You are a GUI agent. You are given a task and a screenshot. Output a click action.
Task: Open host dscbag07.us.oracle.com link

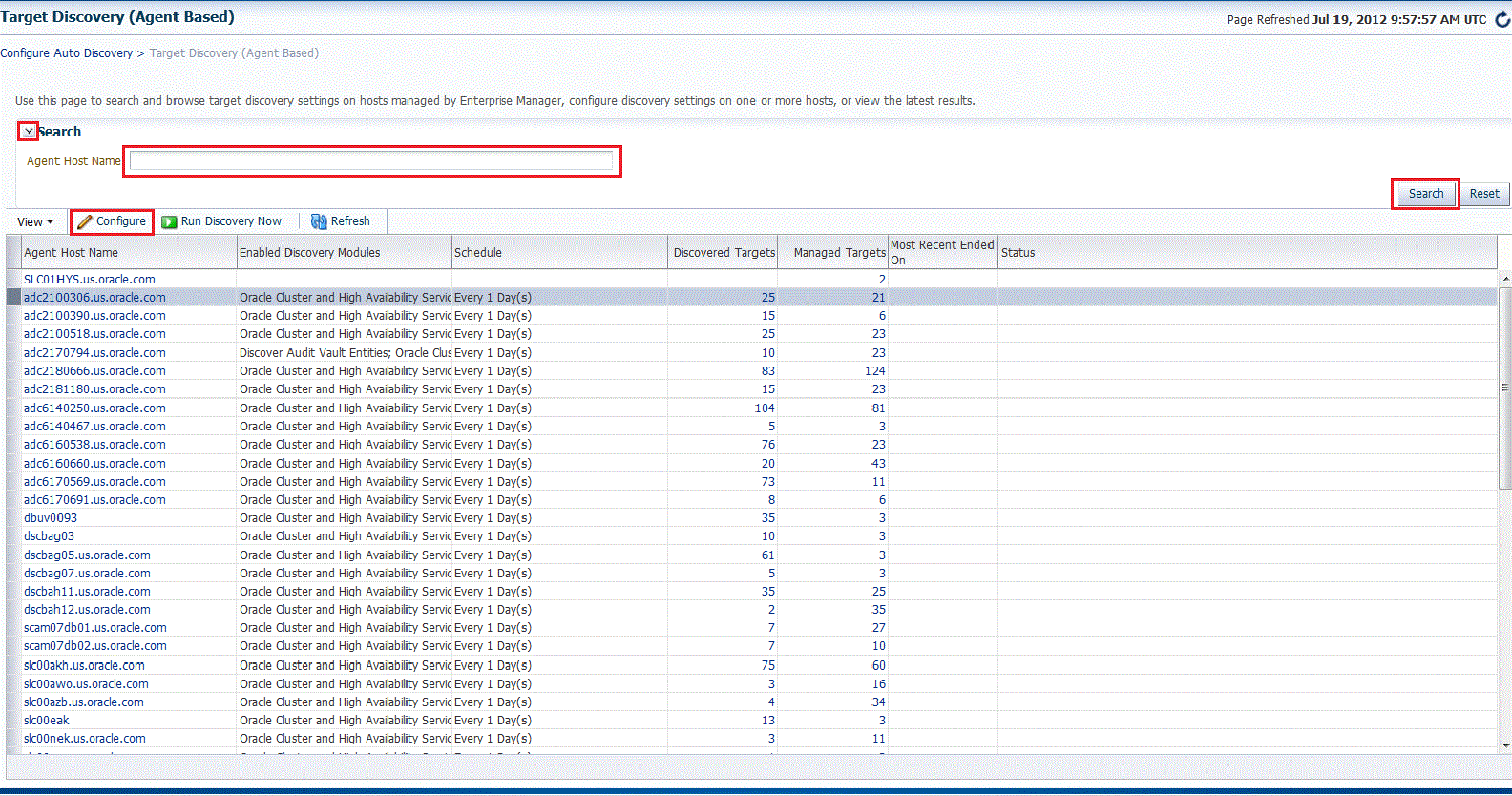(87, 574)
